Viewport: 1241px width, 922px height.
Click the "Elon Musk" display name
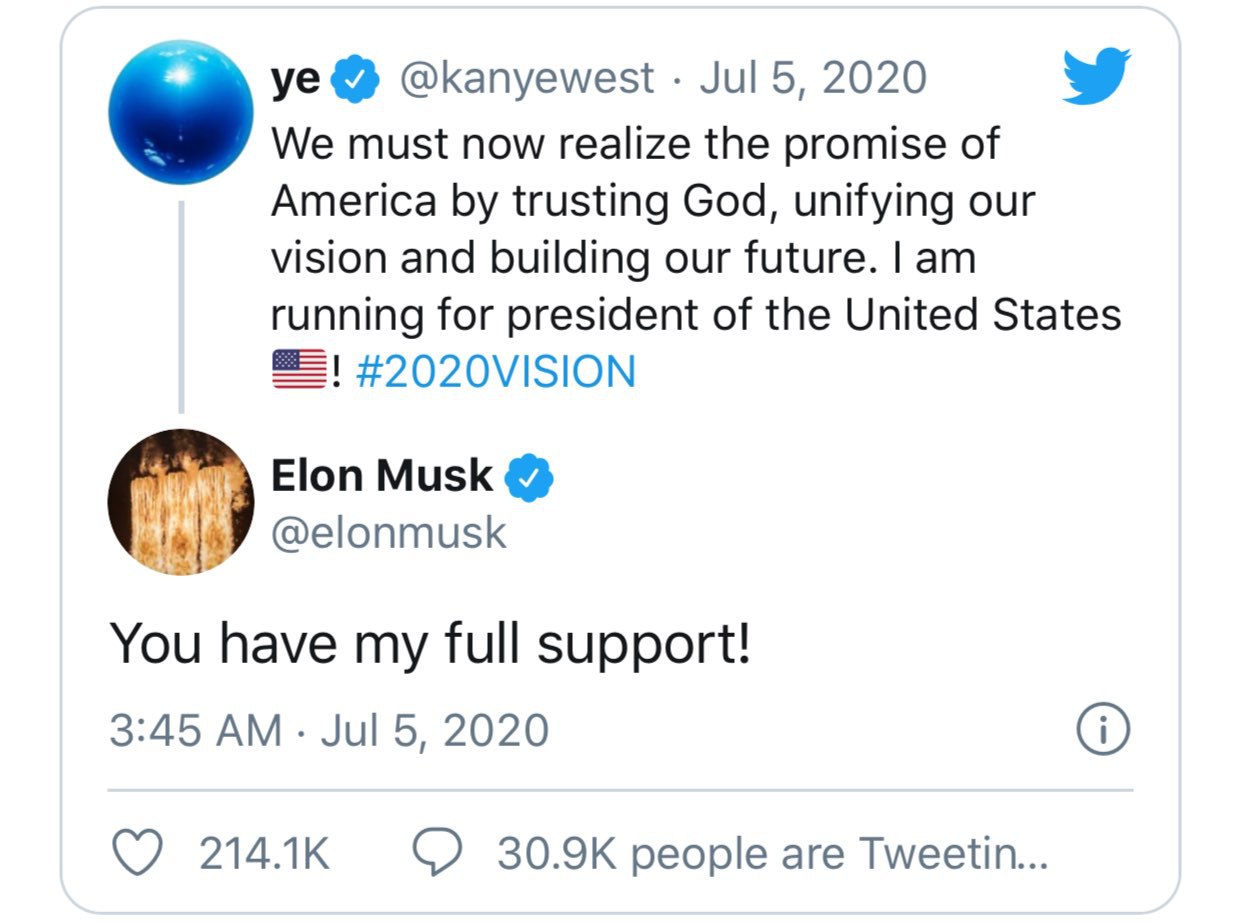(x=382, y=476)
